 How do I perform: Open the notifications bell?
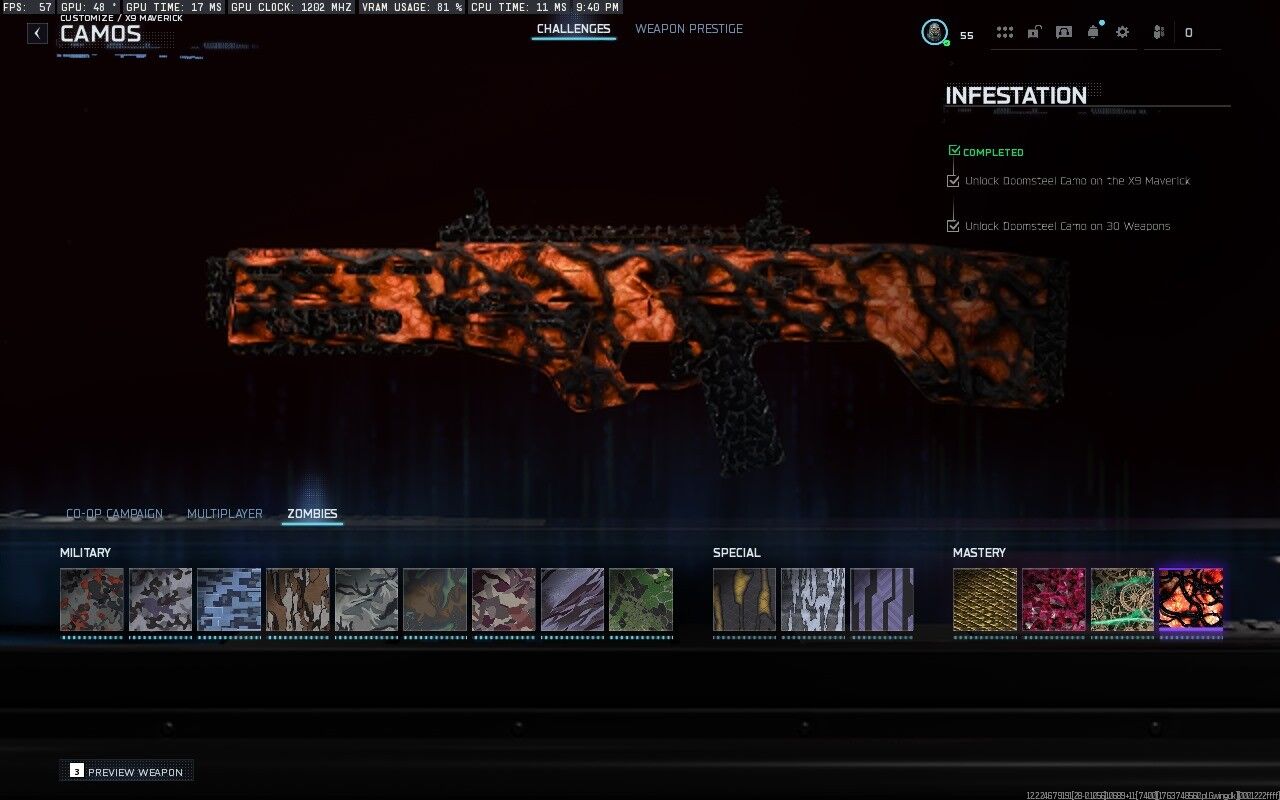(1093, 32)
